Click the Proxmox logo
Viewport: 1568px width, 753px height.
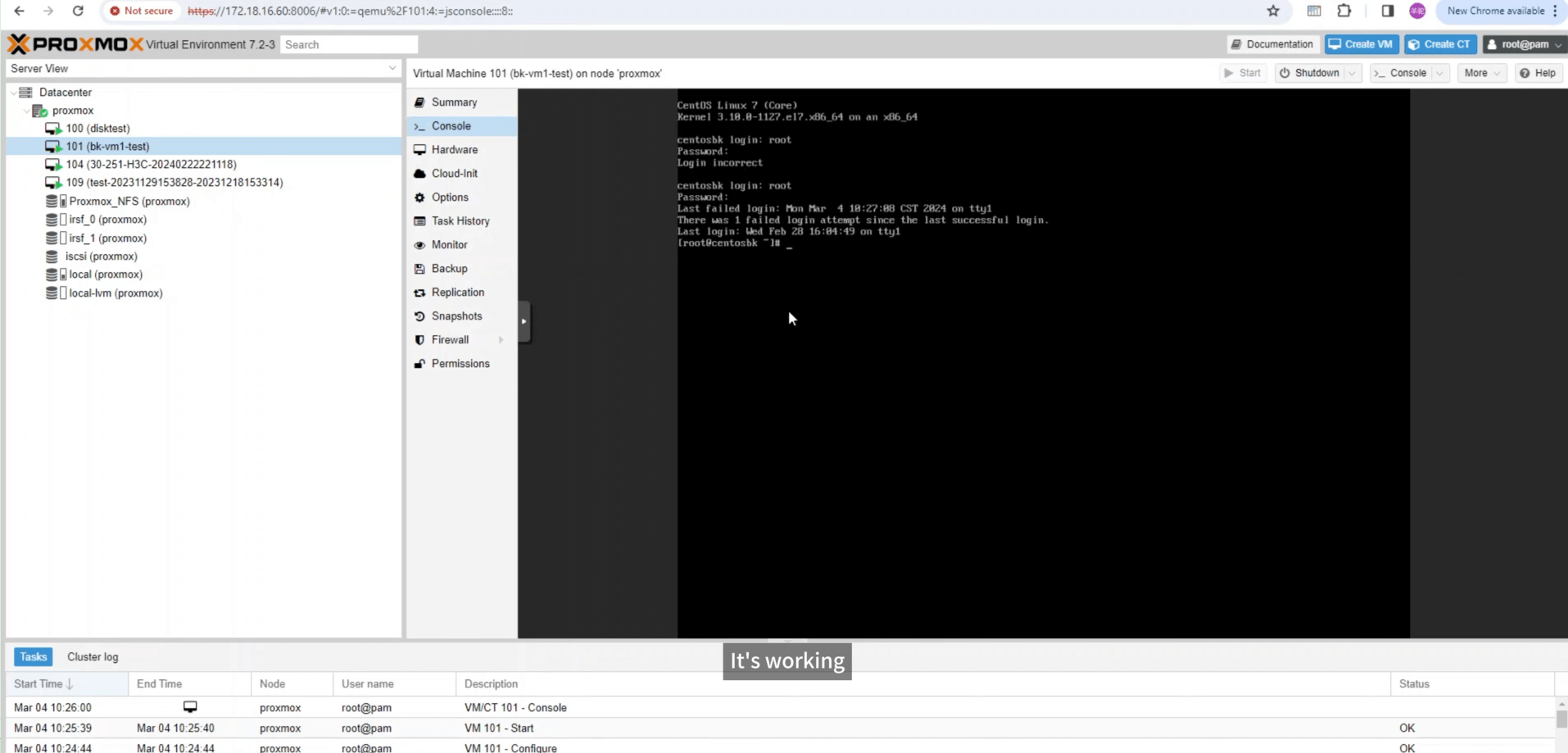75,44
